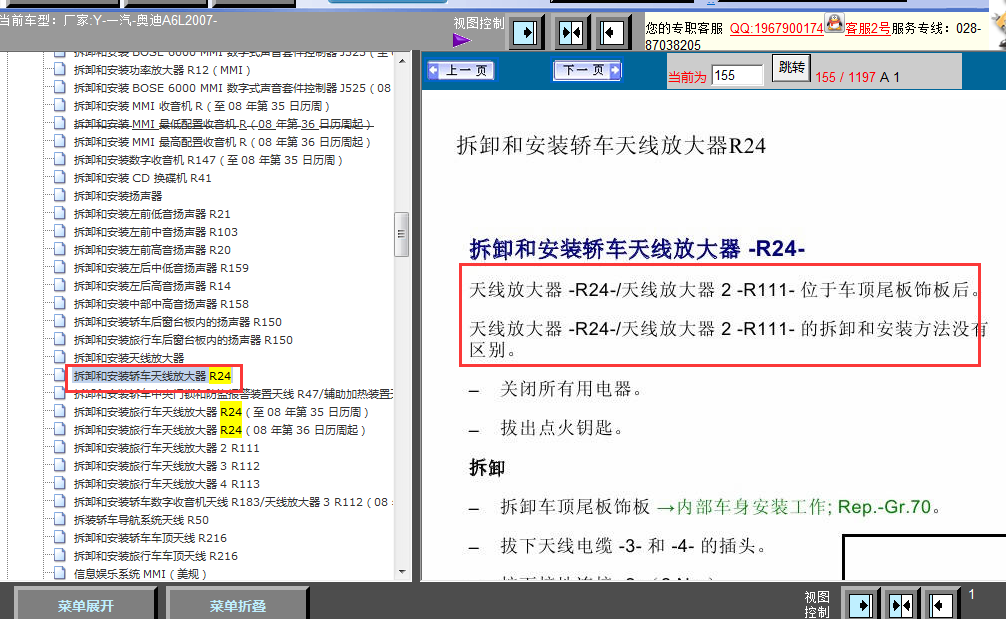This screenshot has height=619, width=1006.
Task: Click document icon beside 数字收音机 R147
Action: click(60, 158)
